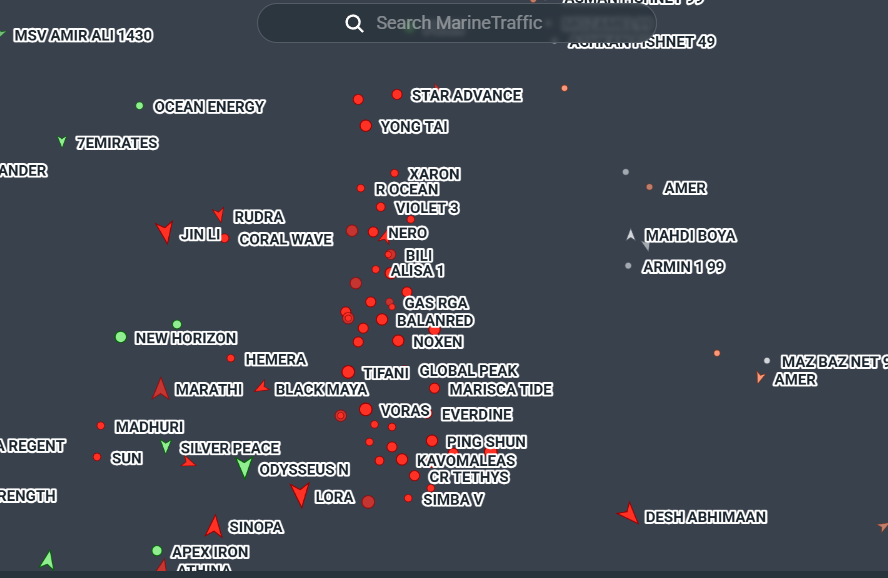Select the 7EMIRATES green arrow marker
The height and width of the screenshot is (578, 888).
click(62, 142)
